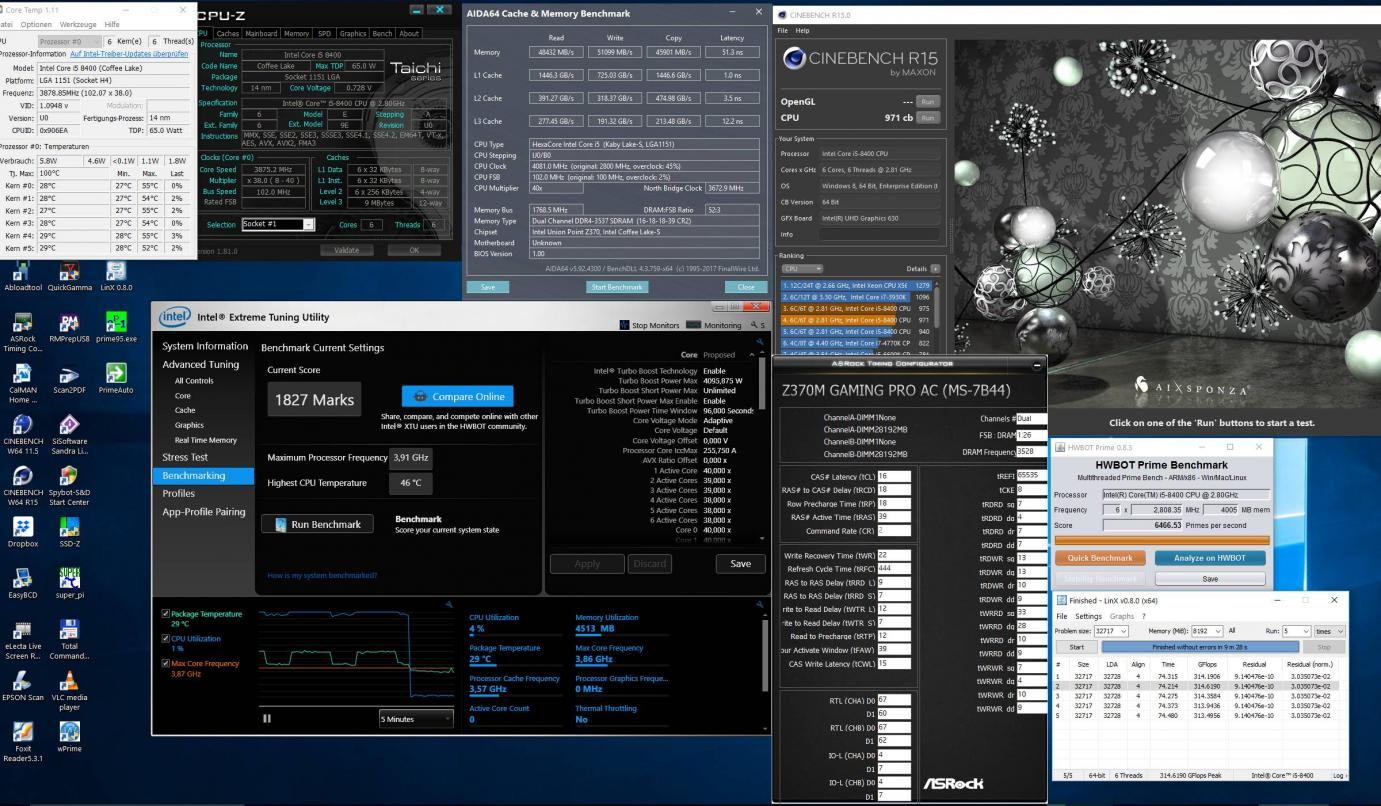Run the Cinebench CPU test
This screenshot has height=806, width=1381.
click(929, 117)
